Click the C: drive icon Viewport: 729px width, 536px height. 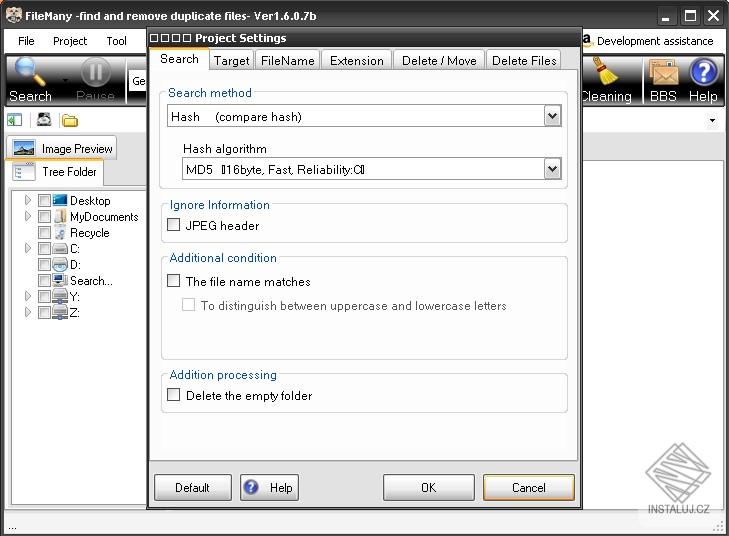60,249
